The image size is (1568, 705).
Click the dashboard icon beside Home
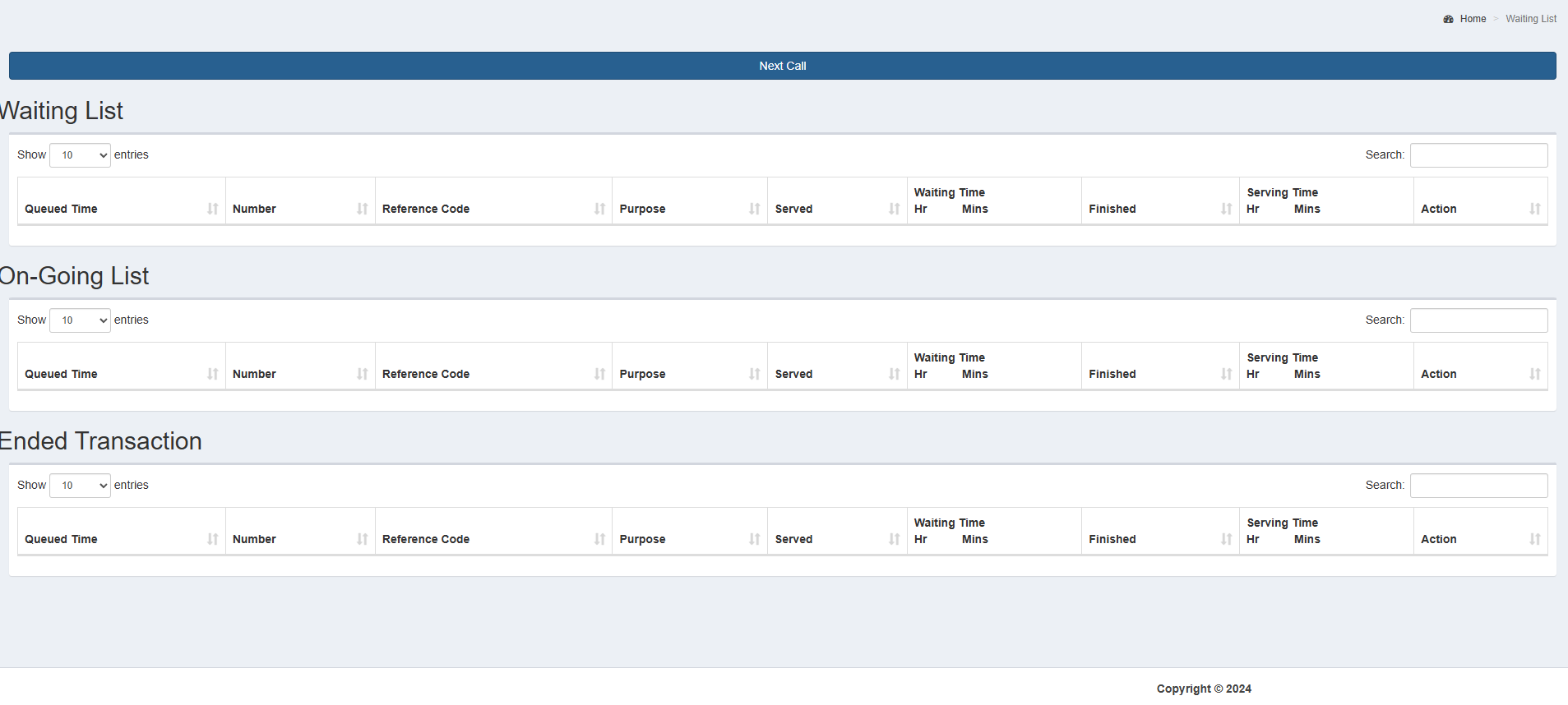1448,19
